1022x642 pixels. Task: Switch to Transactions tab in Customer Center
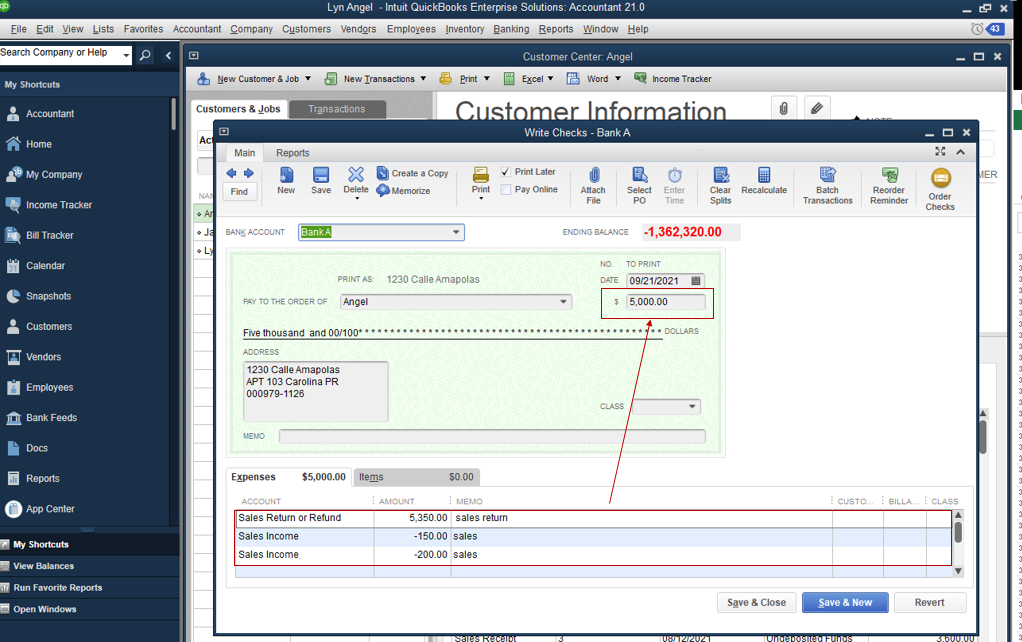pos(337,109)
